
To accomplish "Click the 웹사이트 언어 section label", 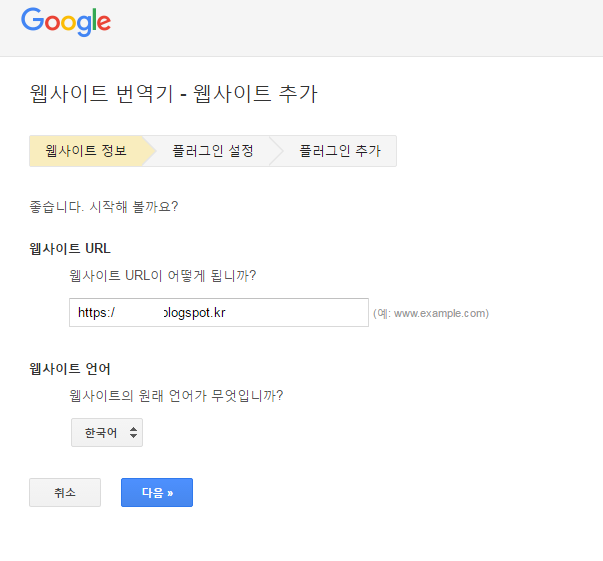I will pyautogui.click(x=70, y=369).
